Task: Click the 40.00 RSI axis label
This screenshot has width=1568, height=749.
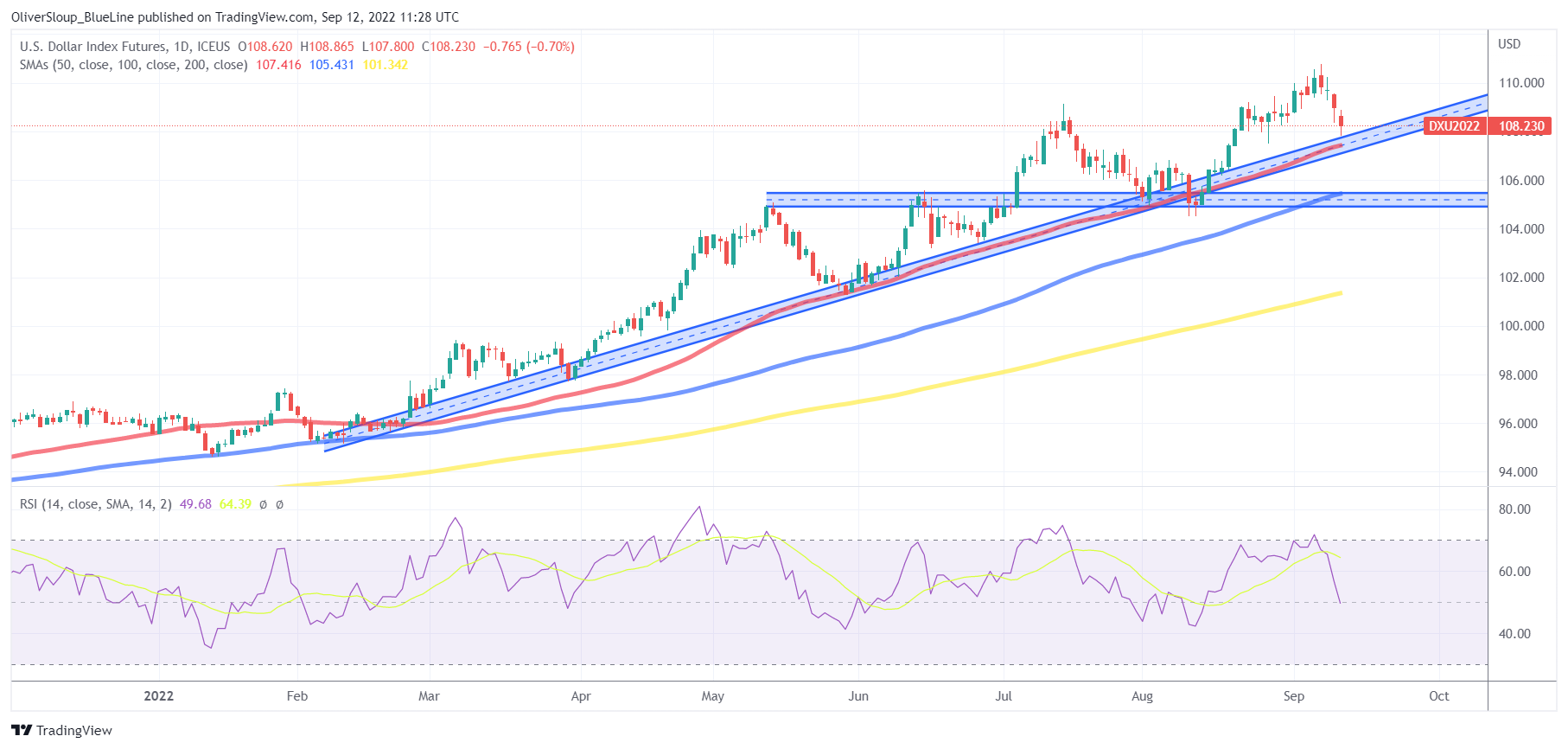Action: point(1514,634)
